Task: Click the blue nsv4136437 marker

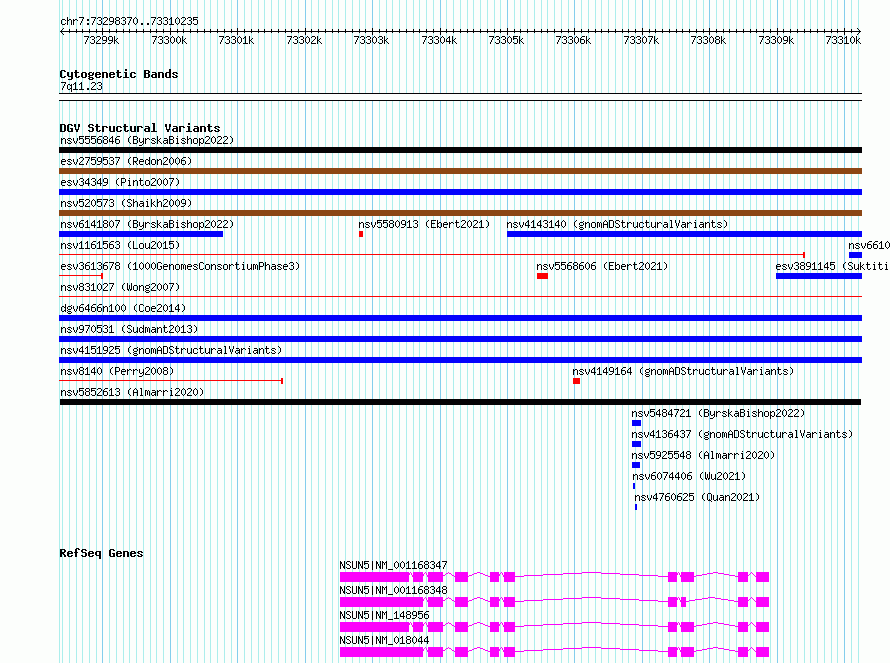Action: pyautogui.click(x=636, y=444)
